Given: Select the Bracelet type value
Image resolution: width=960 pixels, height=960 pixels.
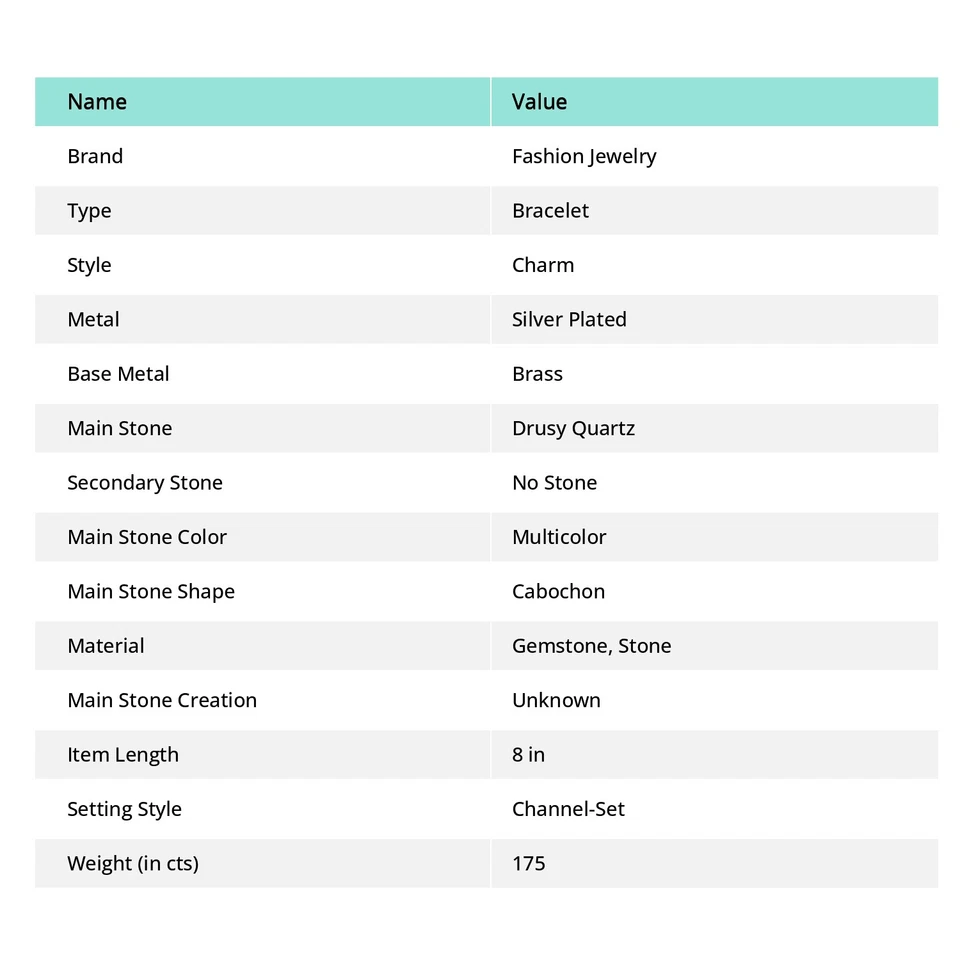Looking at the screenshot, I should (x=550, y=211).
